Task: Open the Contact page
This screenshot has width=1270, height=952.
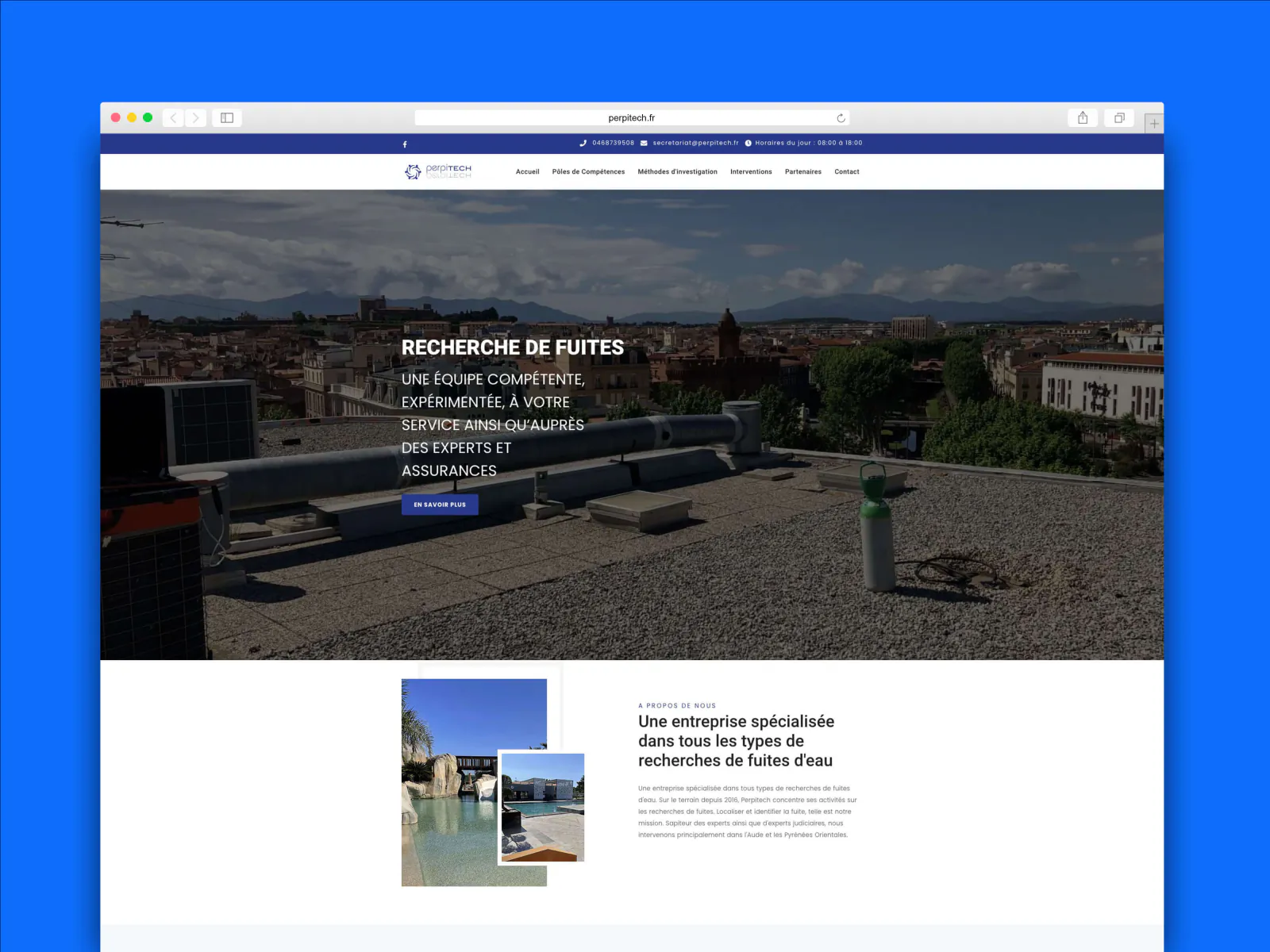Action: click(847, 171)
